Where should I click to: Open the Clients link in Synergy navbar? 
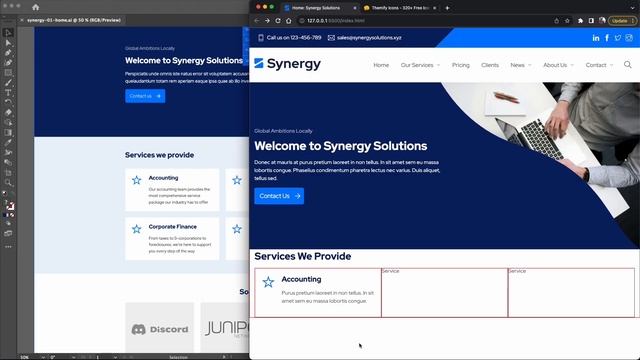coord(490,65)
